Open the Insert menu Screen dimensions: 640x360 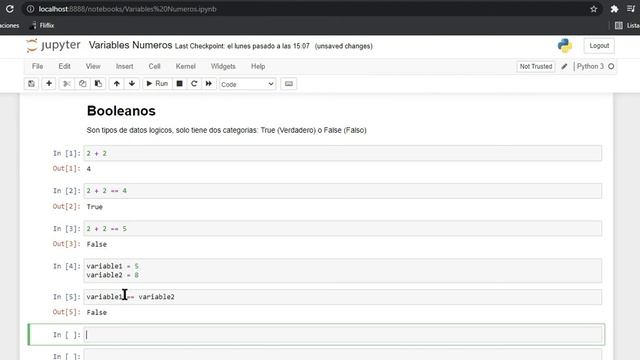tap(124, 66)
